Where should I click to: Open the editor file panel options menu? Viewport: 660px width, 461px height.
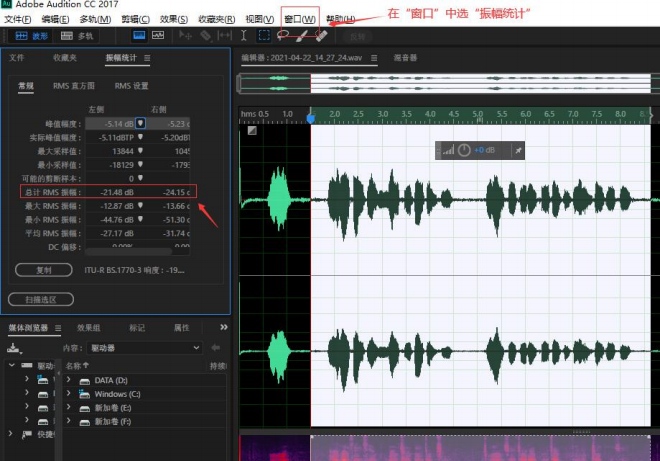[374, 58]
